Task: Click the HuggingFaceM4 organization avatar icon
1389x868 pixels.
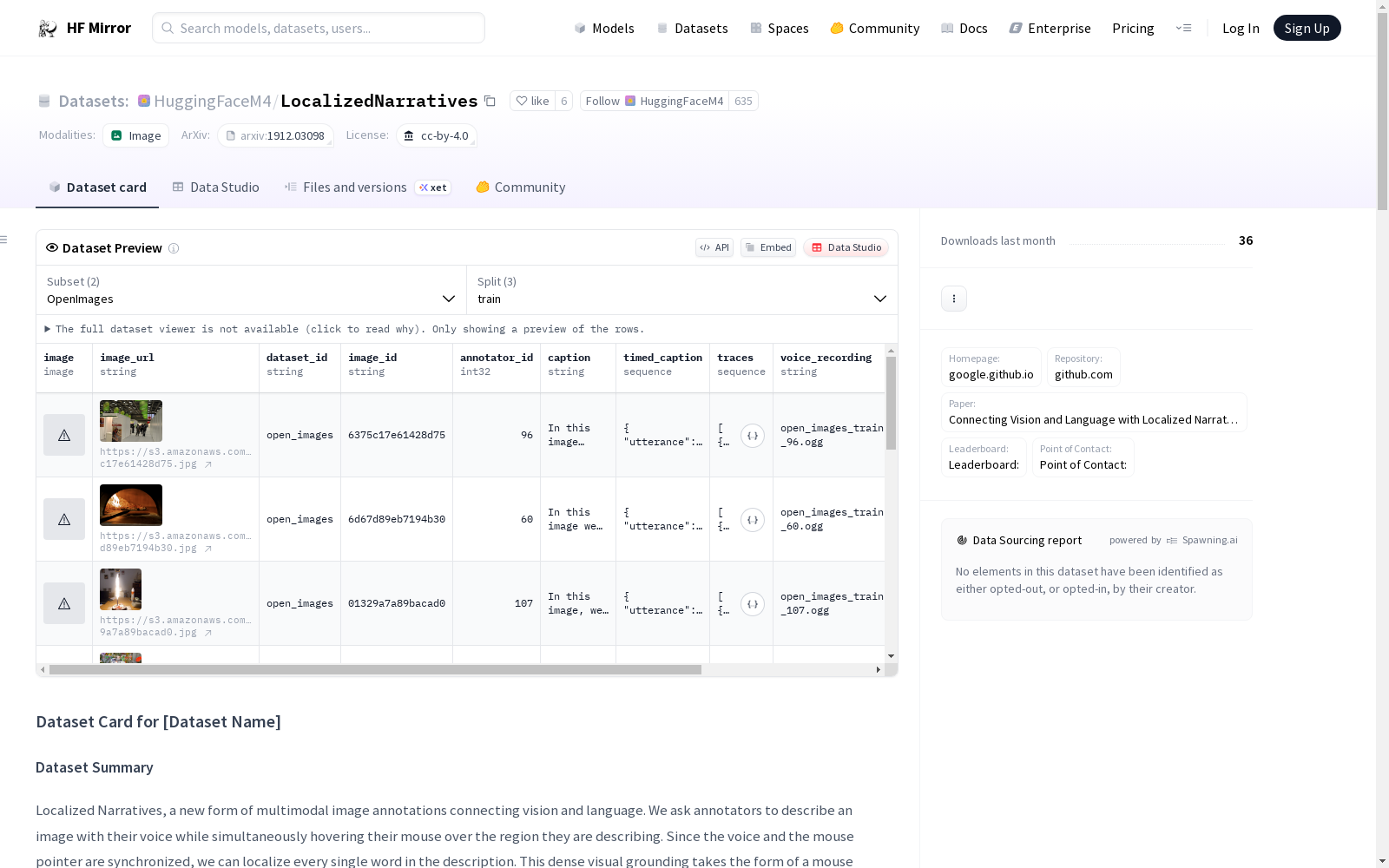Action: click(144, 101)
